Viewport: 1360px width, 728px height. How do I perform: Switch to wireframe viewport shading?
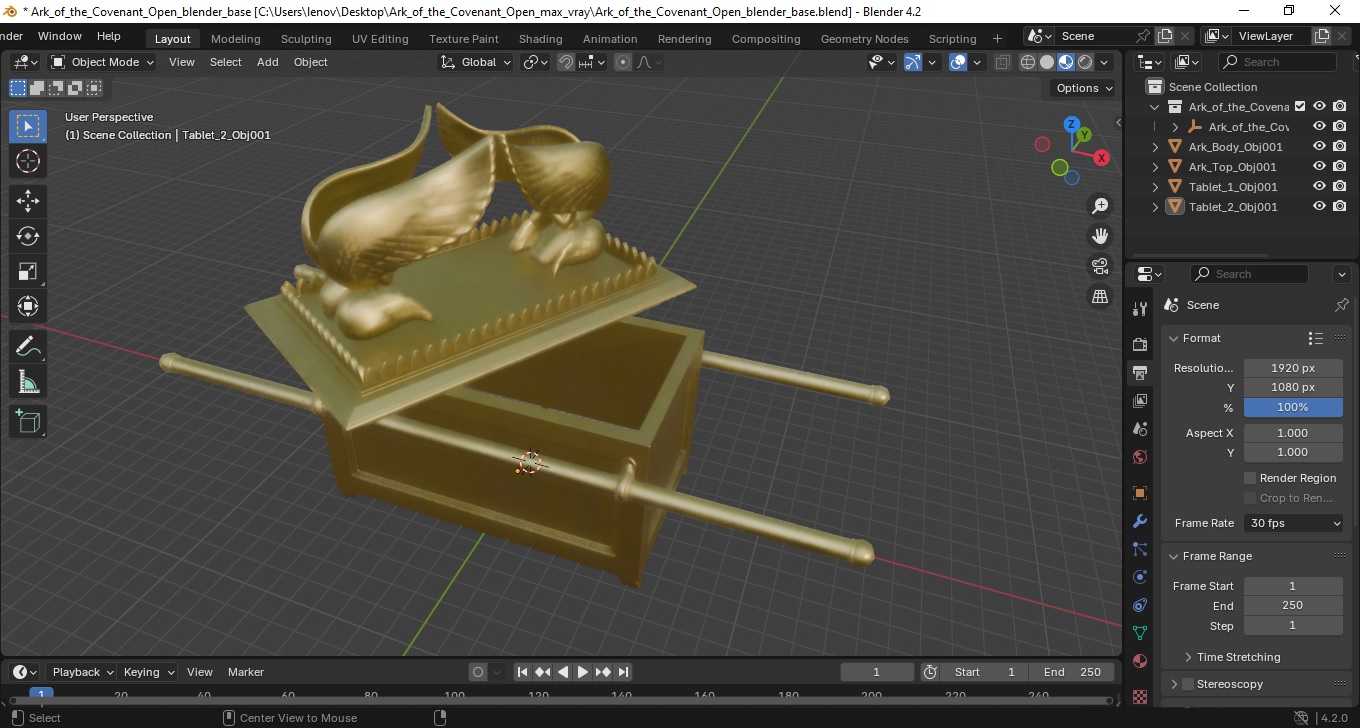coord(1028,62)
